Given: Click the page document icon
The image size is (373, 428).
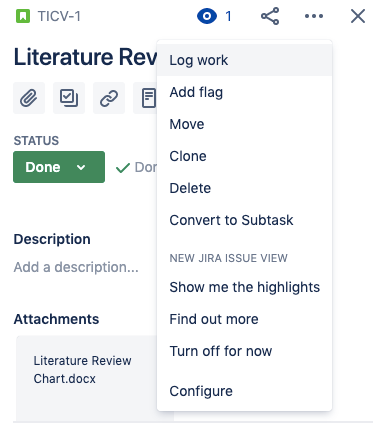Looking at the screenshot, I should (x=145, y=98).
